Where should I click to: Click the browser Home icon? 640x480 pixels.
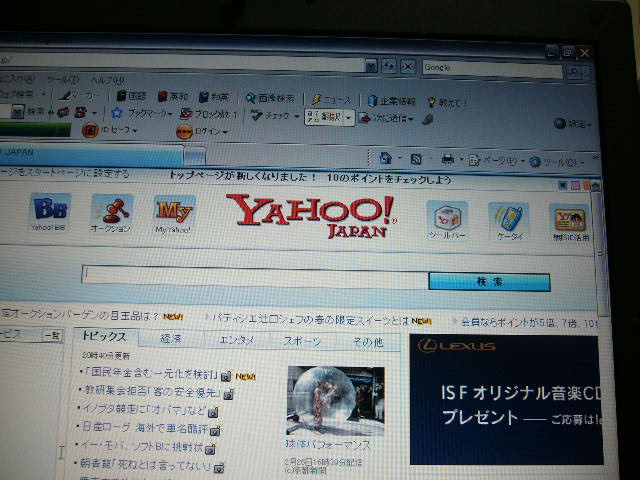click(x=386, y=158)
